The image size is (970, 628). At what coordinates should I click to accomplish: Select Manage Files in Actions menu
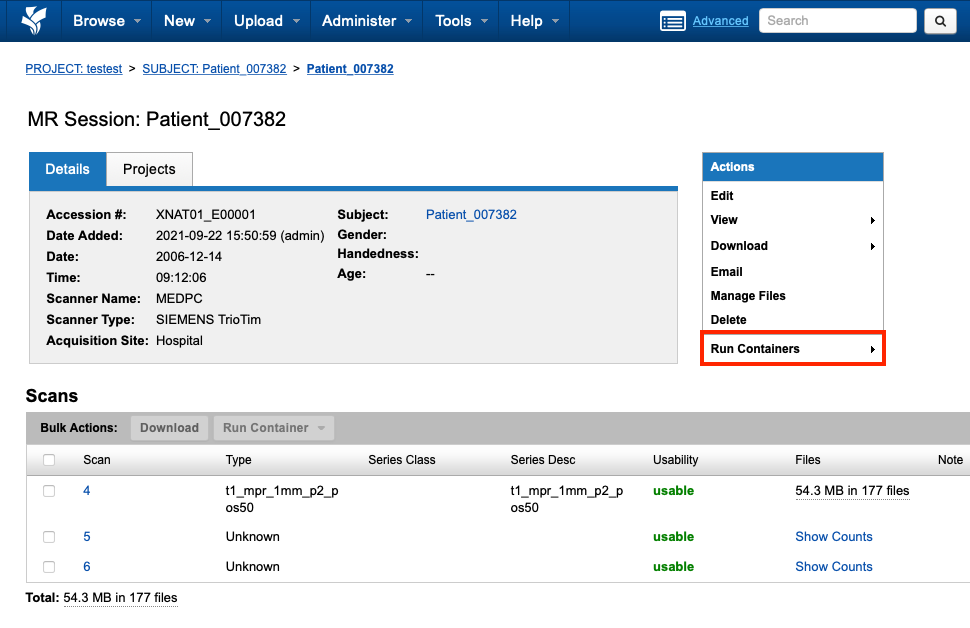[748, 296]
